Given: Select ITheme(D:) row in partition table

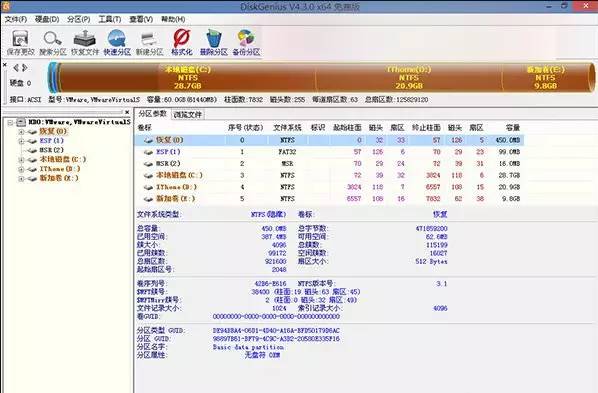Looking at the screenshot, I should 329,187.
